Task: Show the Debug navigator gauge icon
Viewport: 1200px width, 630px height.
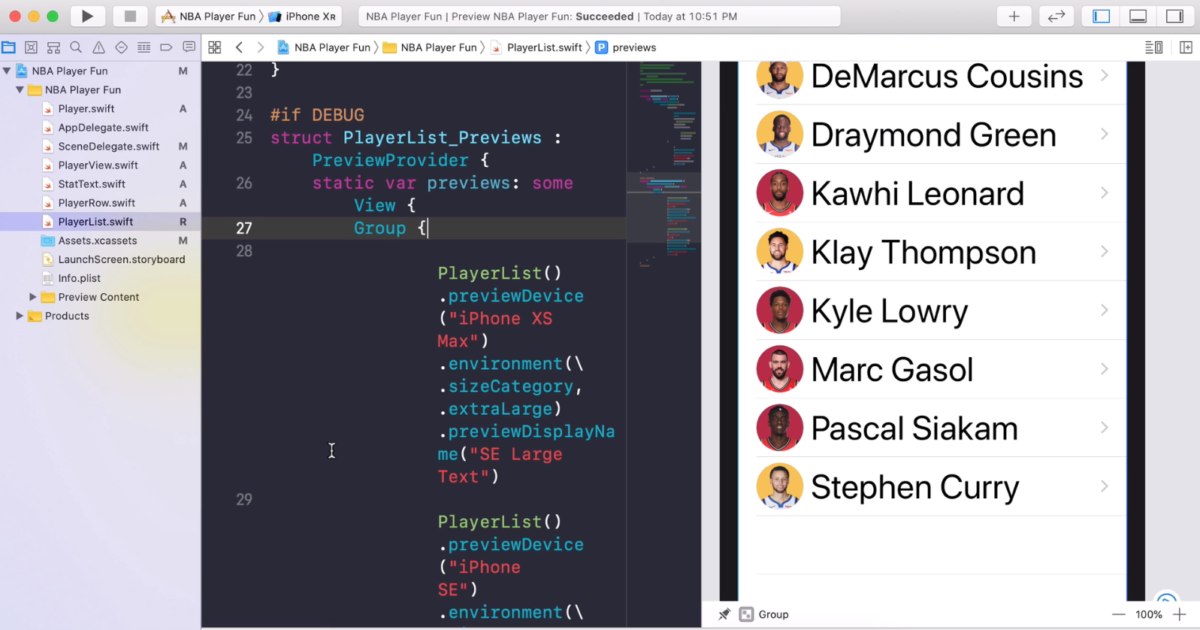Action: (142, 47)
